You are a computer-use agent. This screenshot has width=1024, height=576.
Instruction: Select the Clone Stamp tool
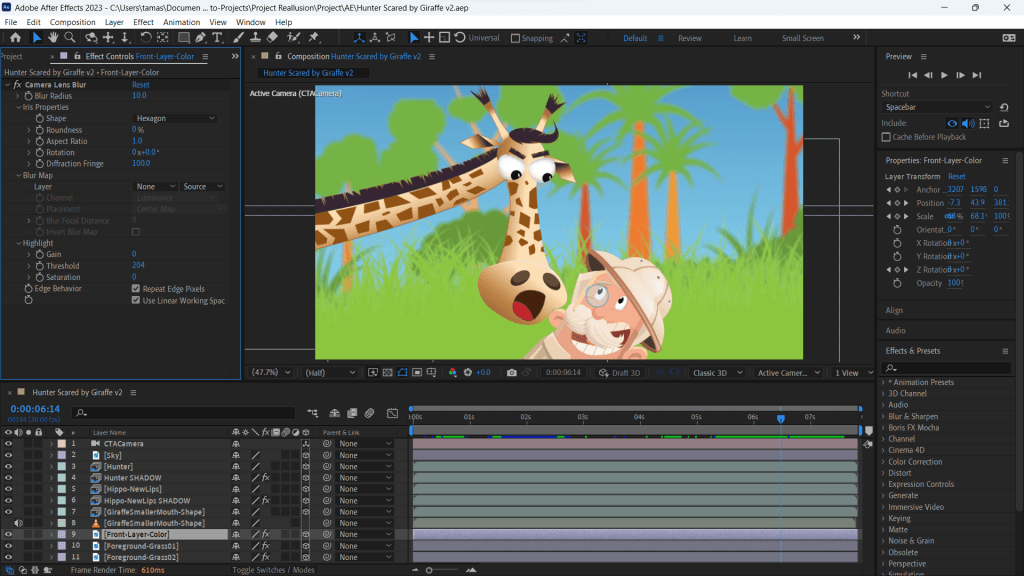(255, 38)
